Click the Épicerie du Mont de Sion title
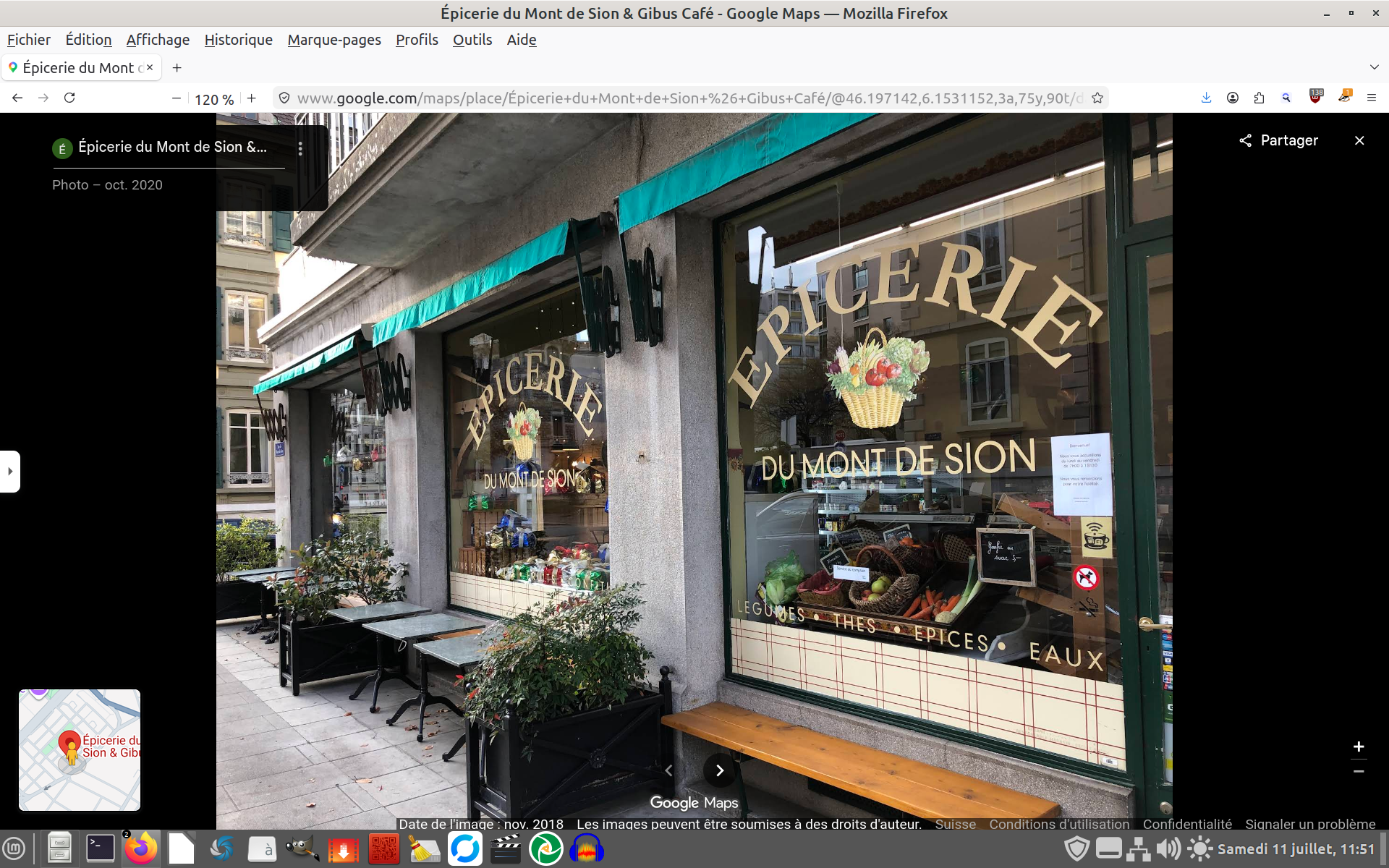This screenshot has height=868, width=1389. tap(172, 147)
